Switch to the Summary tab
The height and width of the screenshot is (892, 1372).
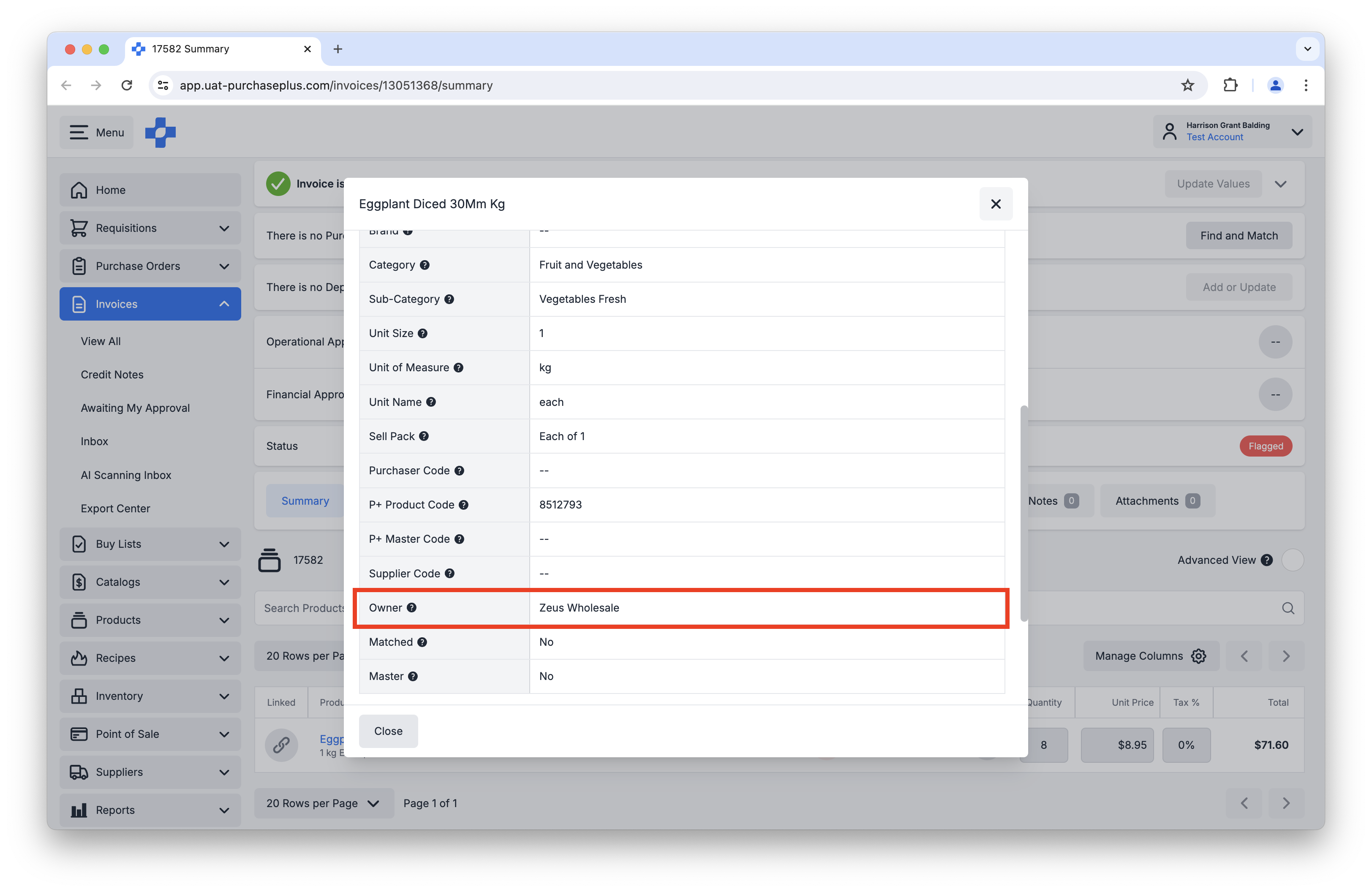point(305,501)
